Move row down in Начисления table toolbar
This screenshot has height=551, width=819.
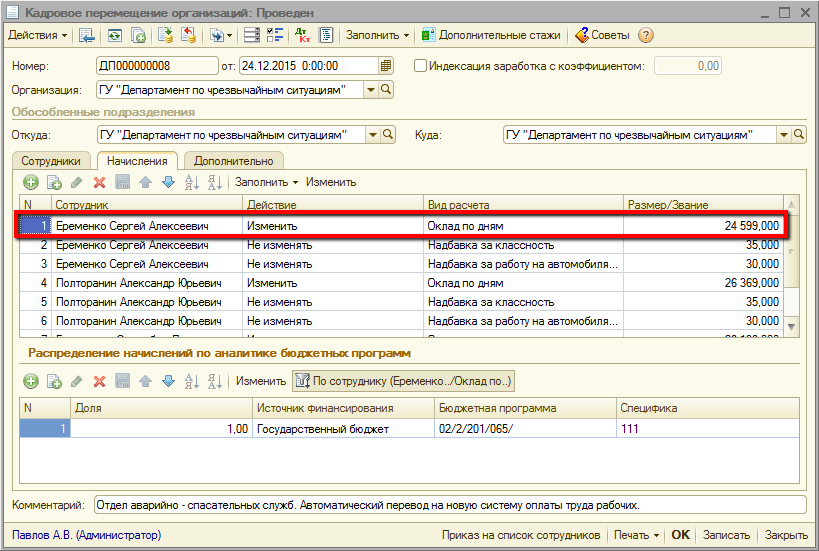[168, 182]
